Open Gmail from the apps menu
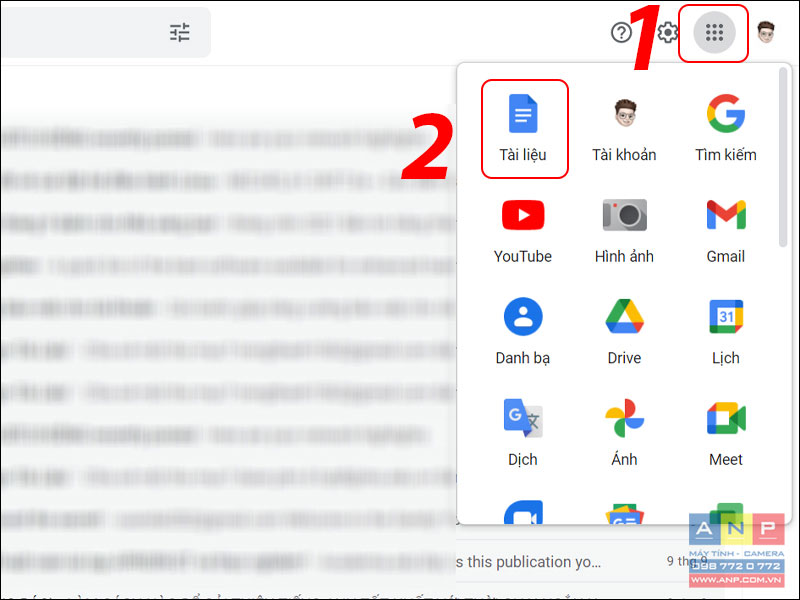Viewport: 800px width, 600px height. click(726, 231)
